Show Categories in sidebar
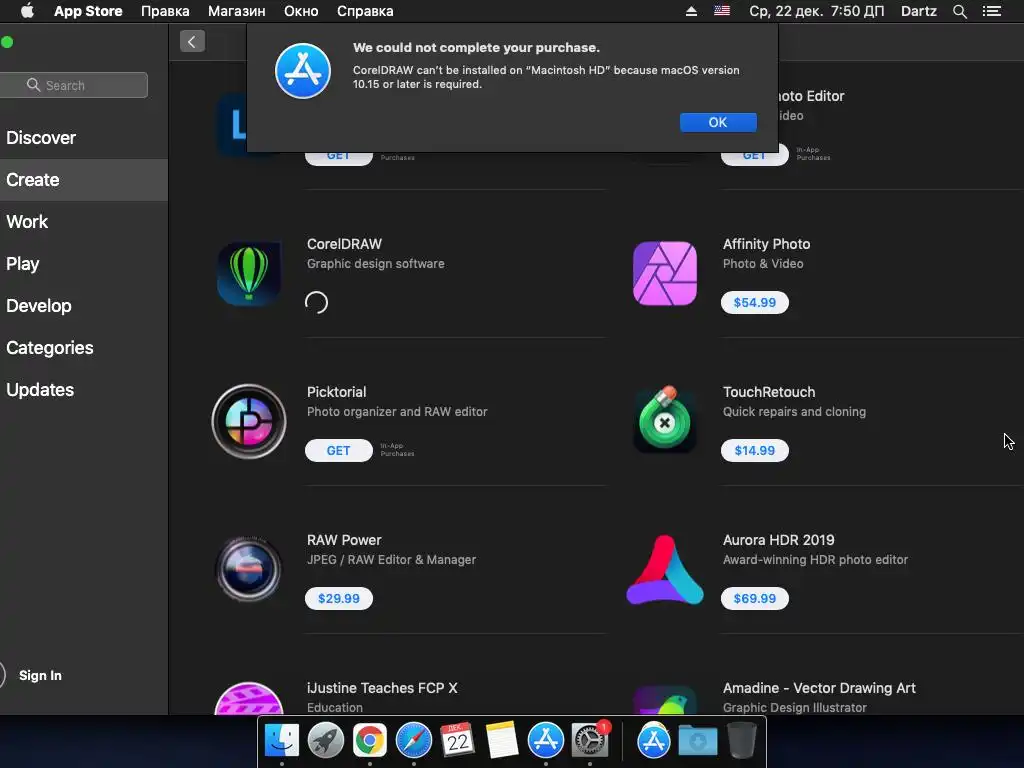The image size is (1024, 768). point(50,347)
